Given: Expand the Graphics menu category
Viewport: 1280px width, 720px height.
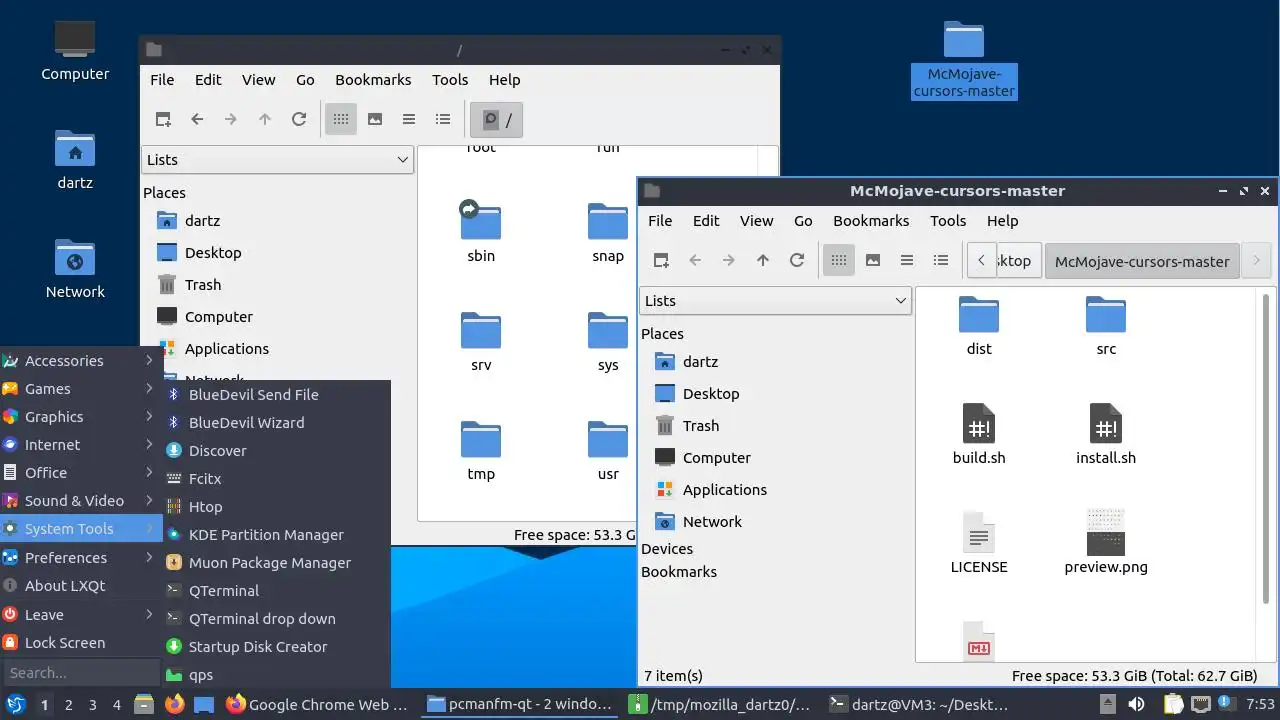Looking at the screenshot, I should (81, 416).
